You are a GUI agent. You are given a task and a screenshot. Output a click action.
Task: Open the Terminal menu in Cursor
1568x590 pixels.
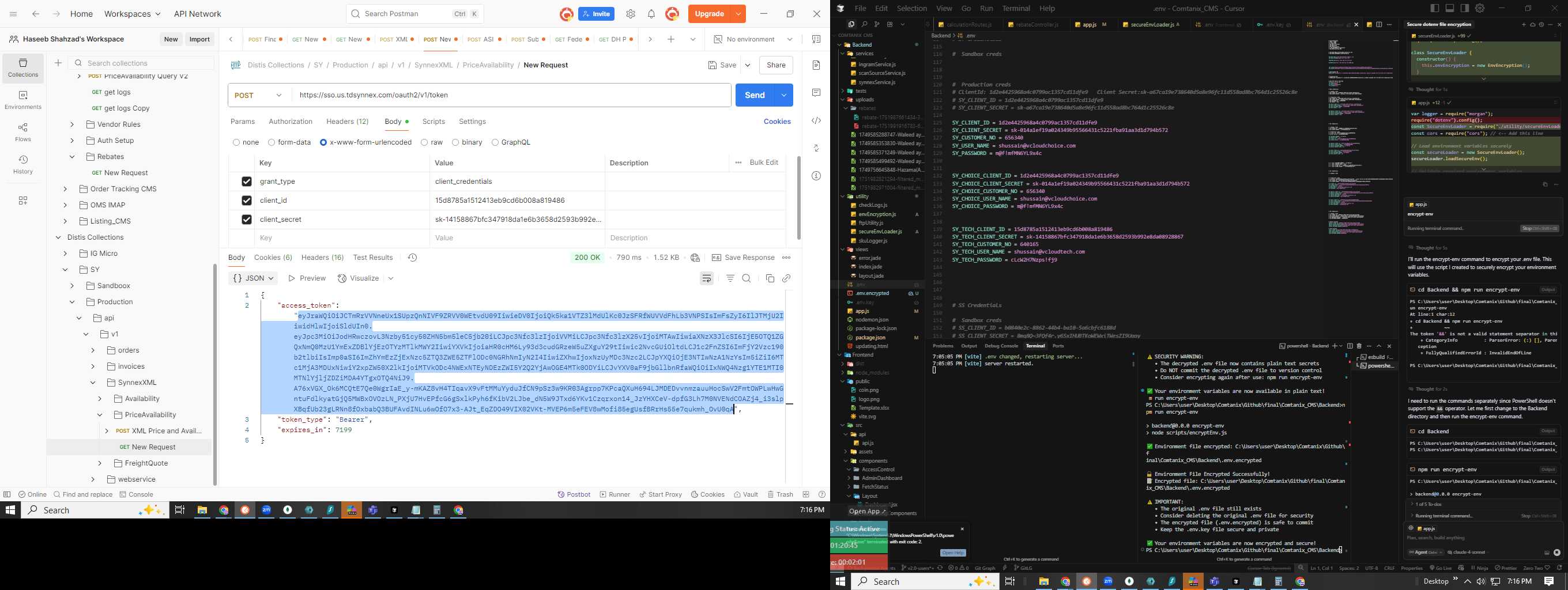click(1016, 9)
